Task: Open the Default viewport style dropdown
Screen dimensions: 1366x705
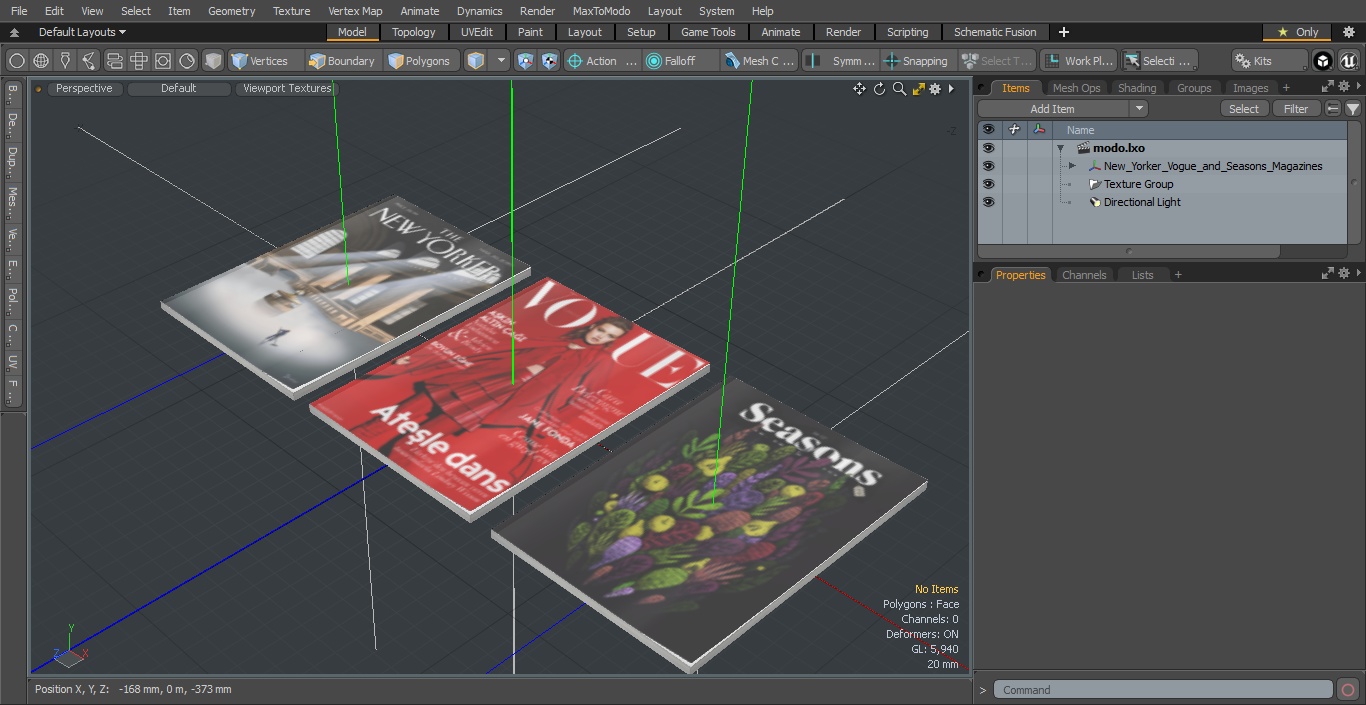Action: pos(178,89)
